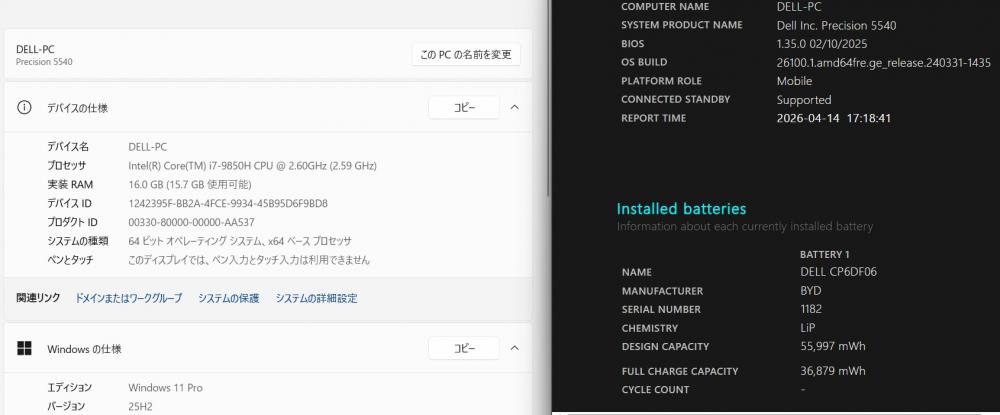Copy device specs with the コピー button
The height and width of the screenshot is (415, 1000).
coord(464,108)
